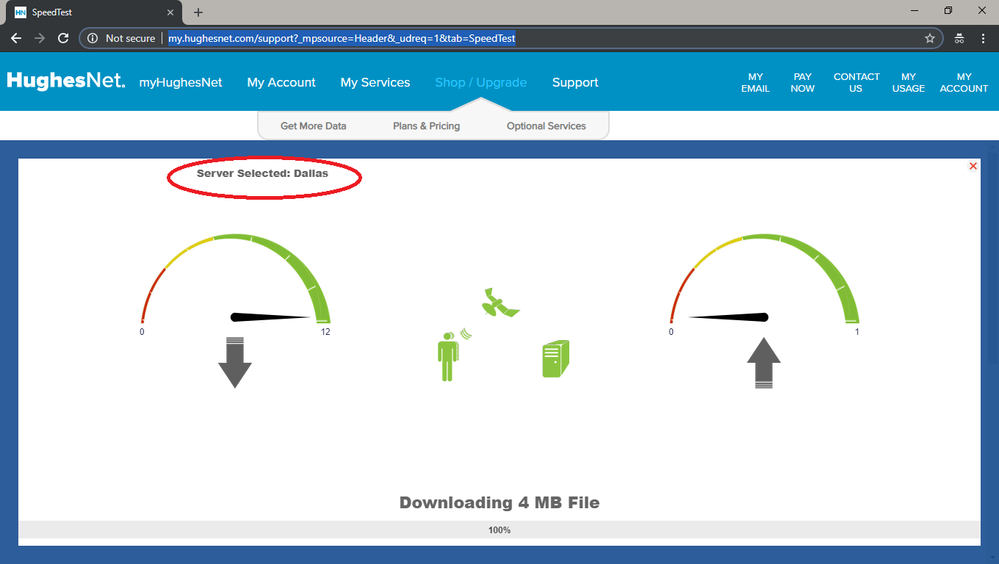Viewport: 999px width, 564px height.
Task: Open My Services in the navigation
Action: click(375, 82)
